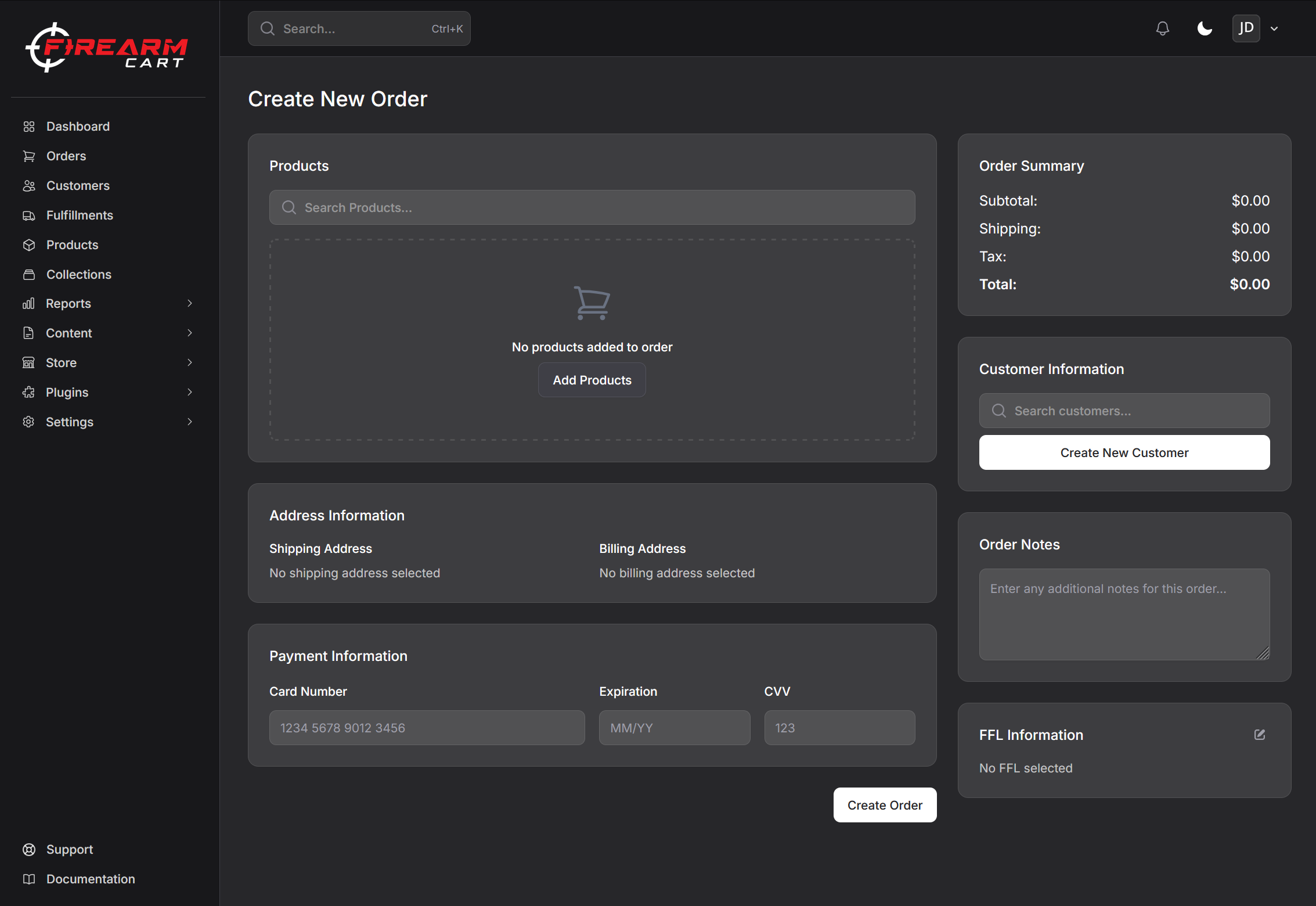Click the Orders cart icon in sidebar
This screenshot has width=1316, height=906.
click(x=29, y=156)
